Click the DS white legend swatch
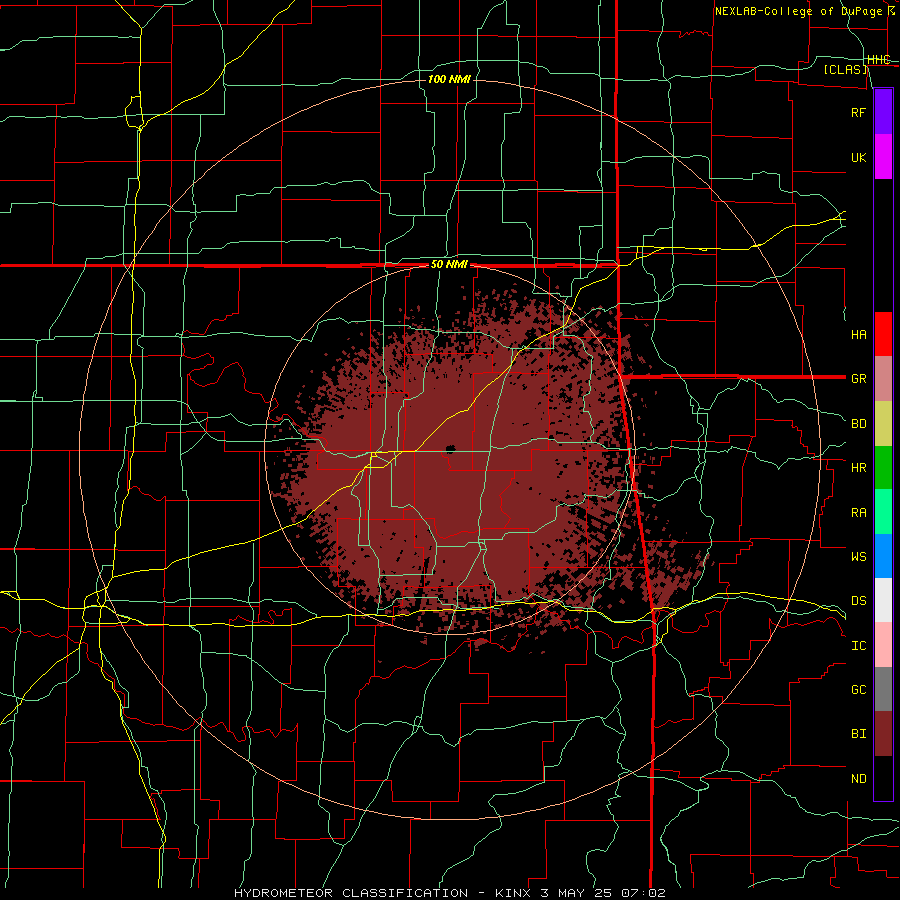The width and height of the screenshot is (900, 900). [x=883, y=600]
